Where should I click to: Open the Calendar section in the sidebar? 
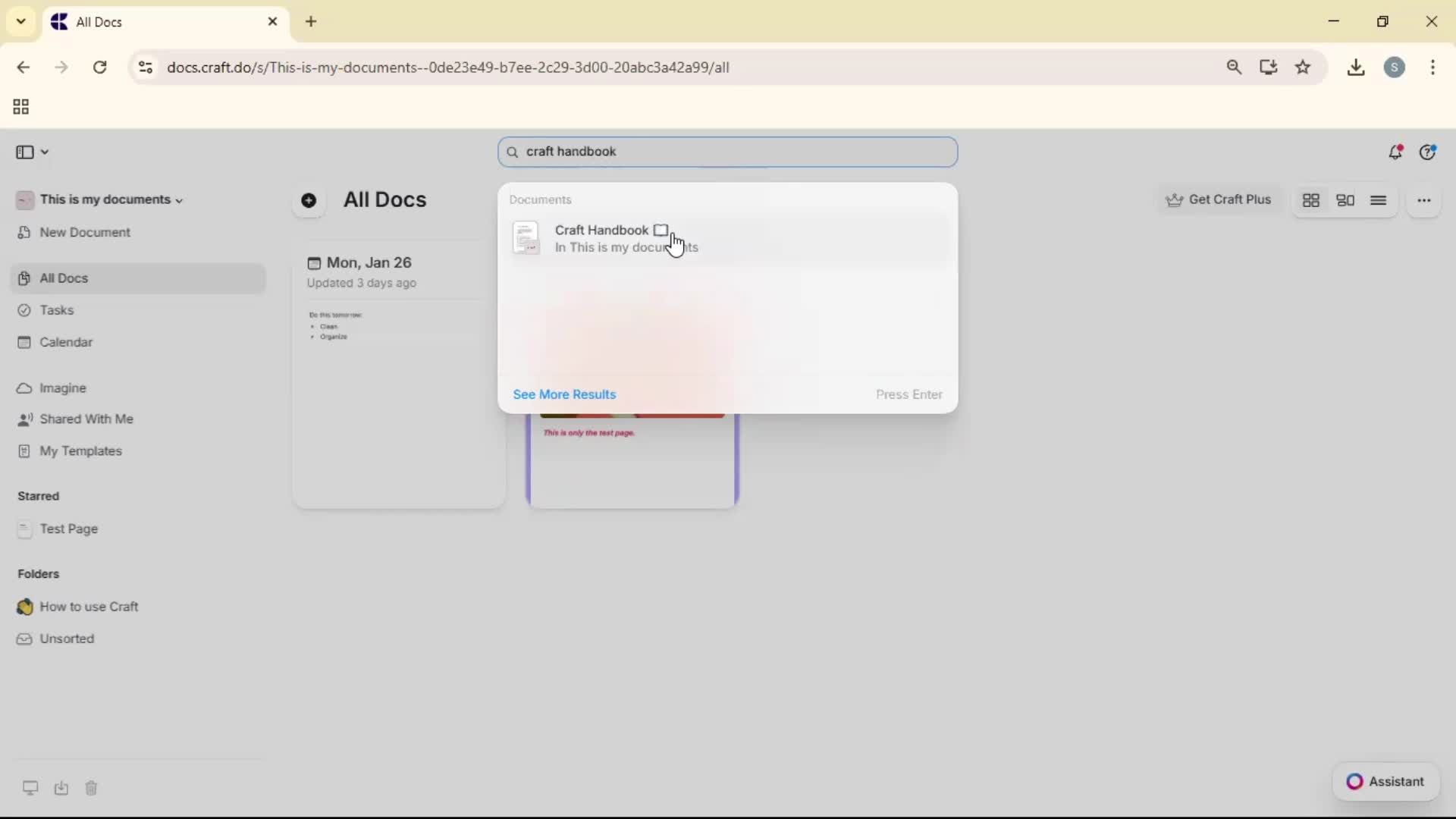pyautogui.click(x=64, y=342)
